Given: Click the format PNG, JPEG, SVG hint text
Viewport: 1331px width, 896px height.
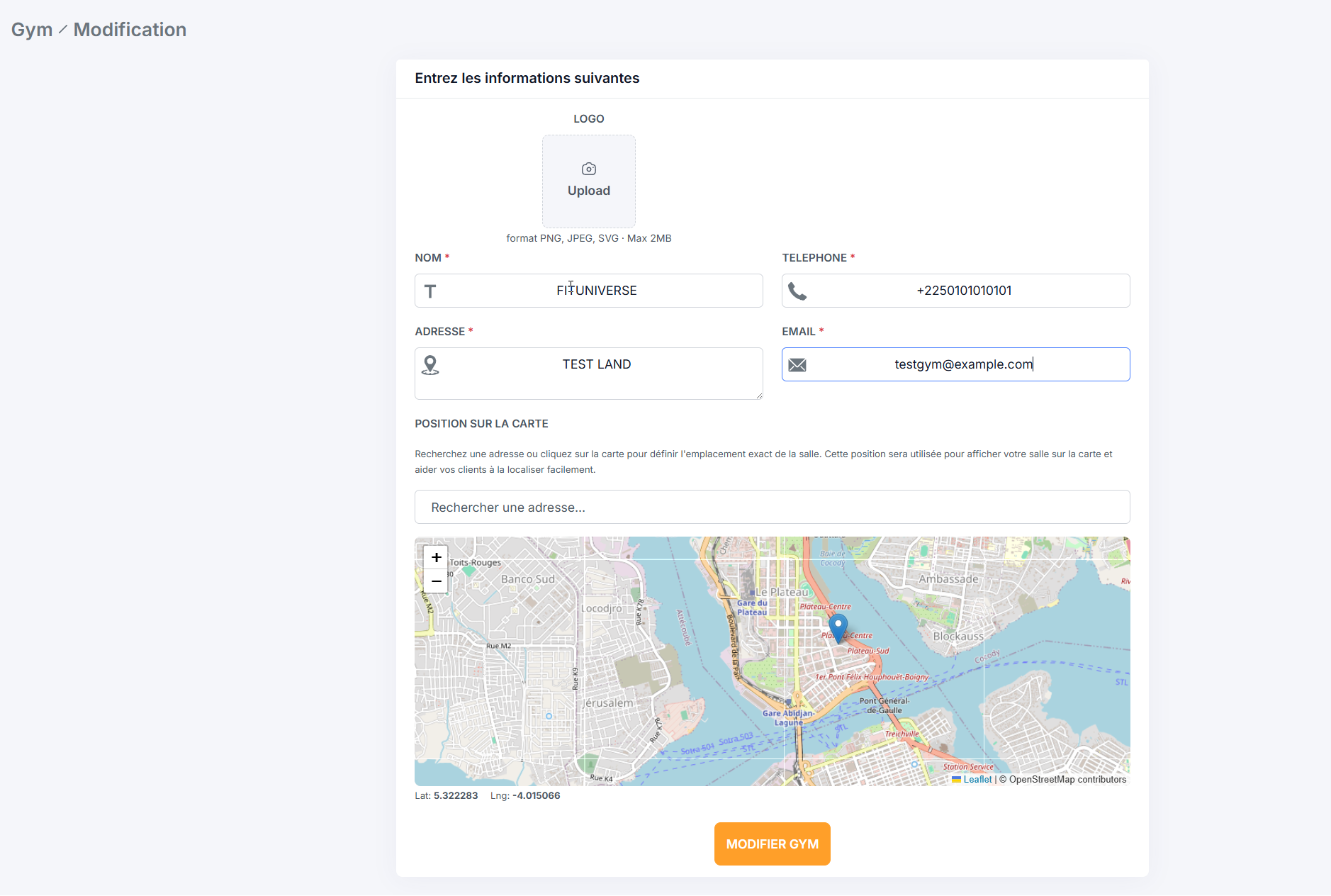Looking at the screenshot, I should [x=588, y=238].
